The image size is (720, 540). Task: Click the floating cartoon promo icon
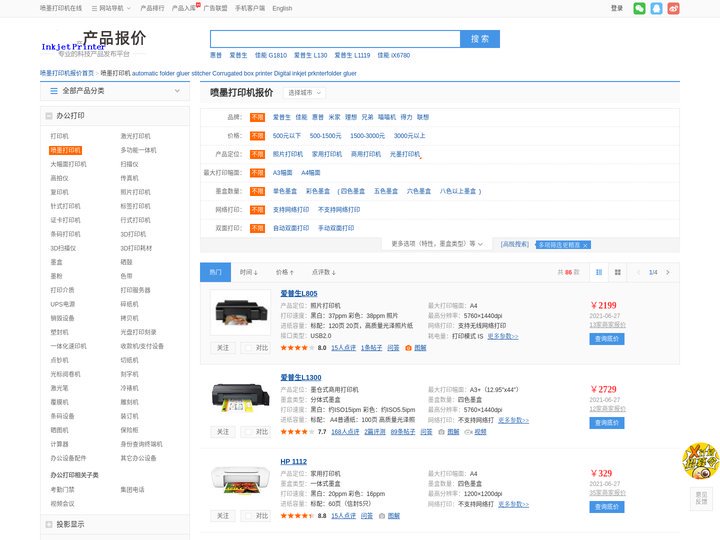click(700, 461)
